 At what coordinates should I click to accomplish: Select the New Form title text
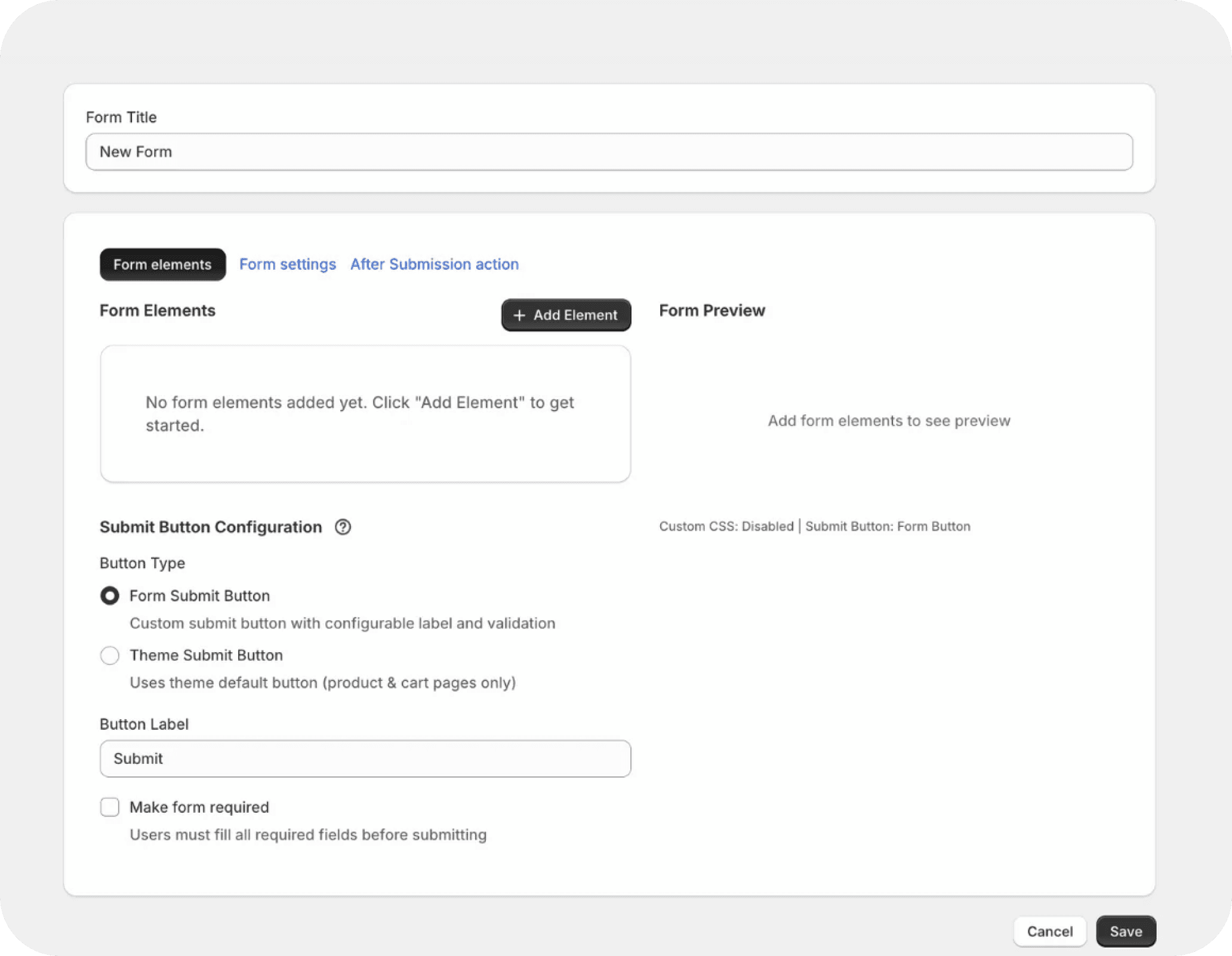pos(135,152)
